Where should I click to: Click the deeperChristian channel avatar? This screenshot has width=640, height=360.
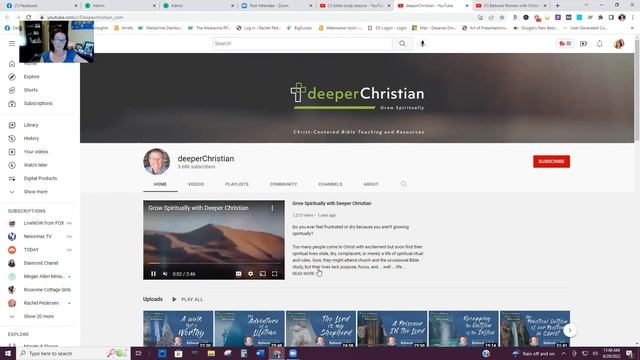coord(157,162)
